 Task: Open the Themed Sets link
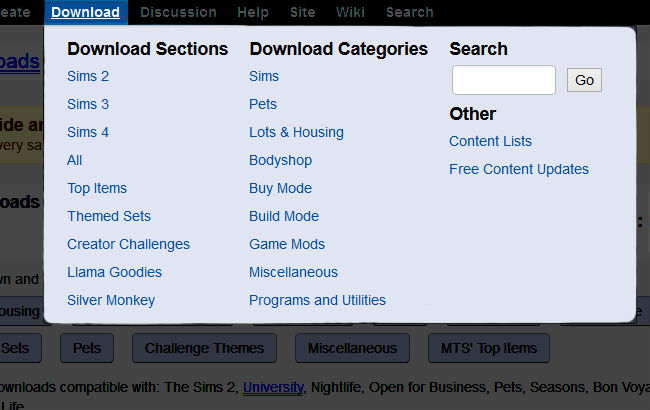(109, 216)
